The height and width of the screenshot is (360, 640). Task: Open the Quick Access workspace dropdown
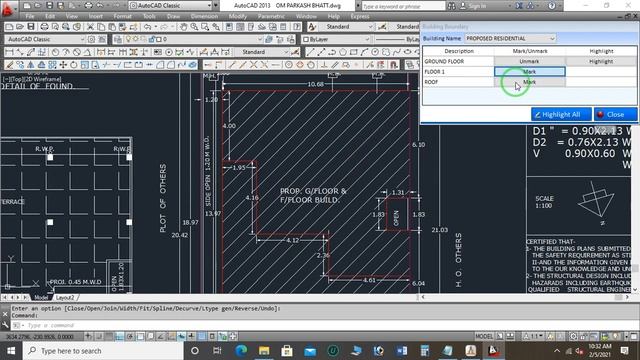point(209,6)
